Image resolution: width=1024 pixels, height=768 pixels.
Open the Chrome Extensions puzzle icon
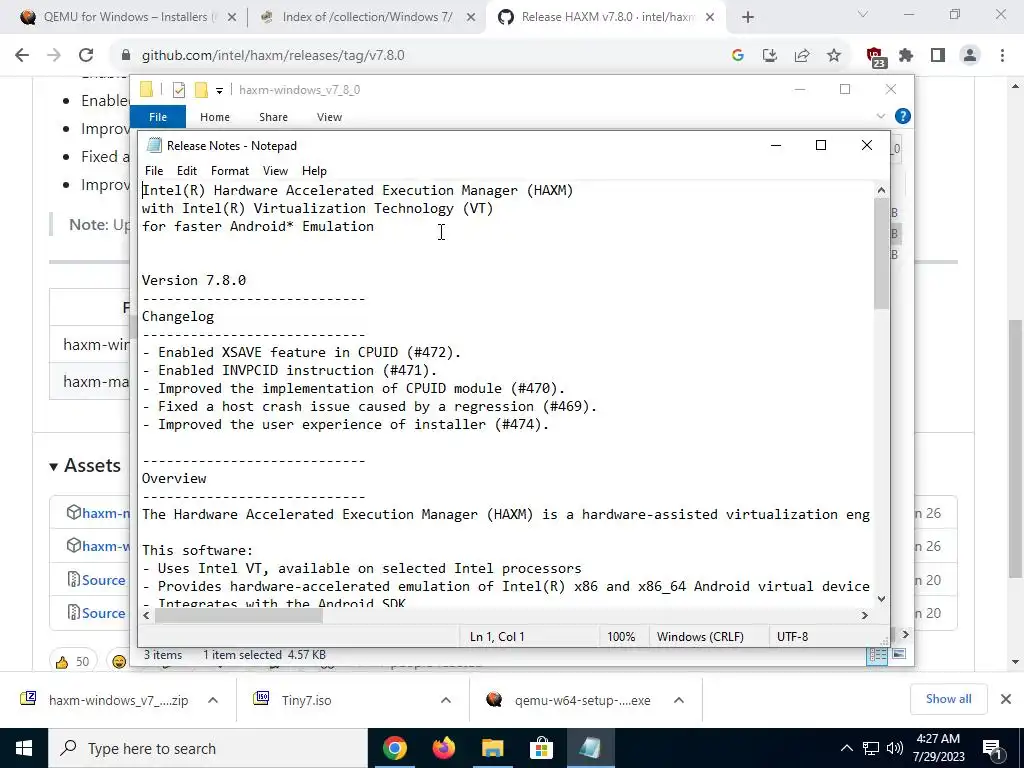coord(906,56)
